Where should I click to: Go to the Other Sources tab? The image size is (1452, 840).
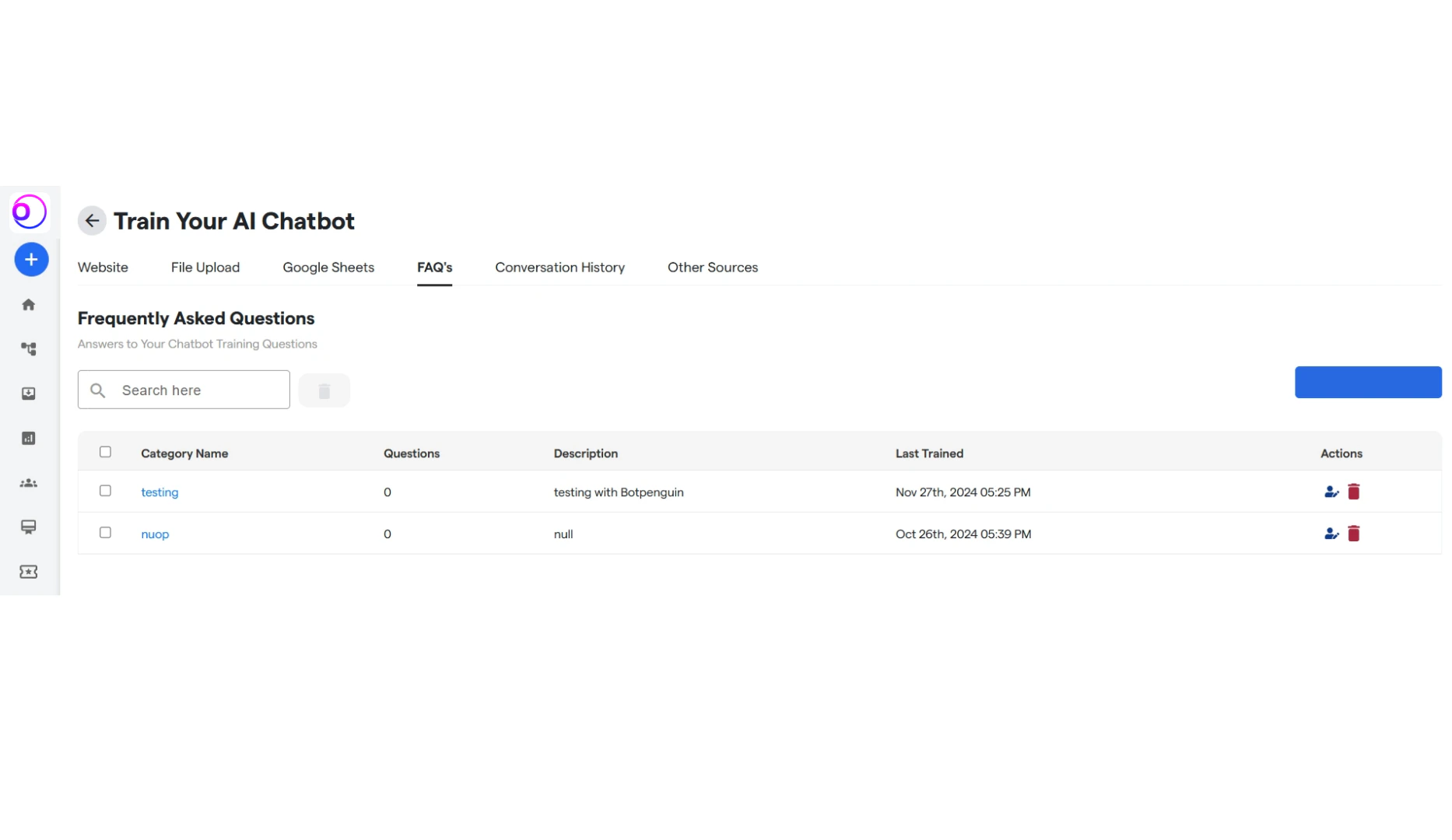[x=713, y=268]
